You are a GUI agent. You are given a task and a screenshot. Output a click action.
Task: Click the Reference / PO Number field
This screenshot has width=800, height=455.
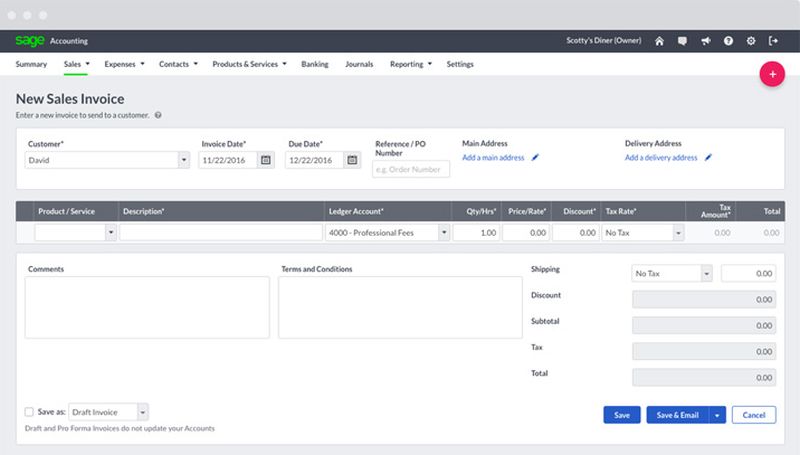[x=411, y=169]
